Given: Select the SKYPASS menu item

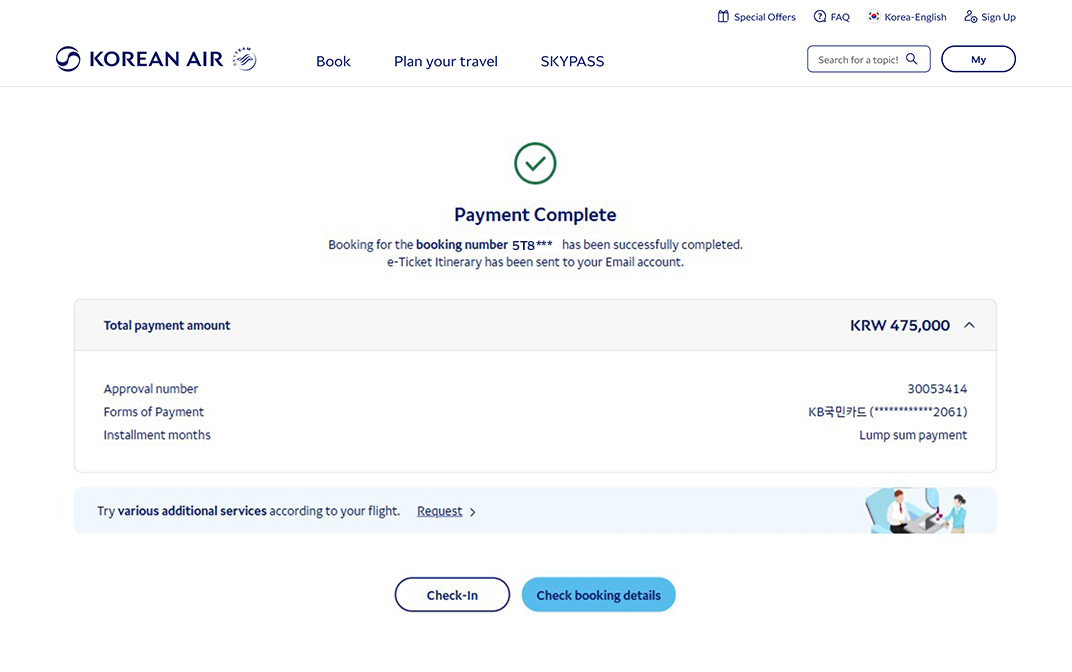Looking at the screenshot, I should [x=572, y=61].
